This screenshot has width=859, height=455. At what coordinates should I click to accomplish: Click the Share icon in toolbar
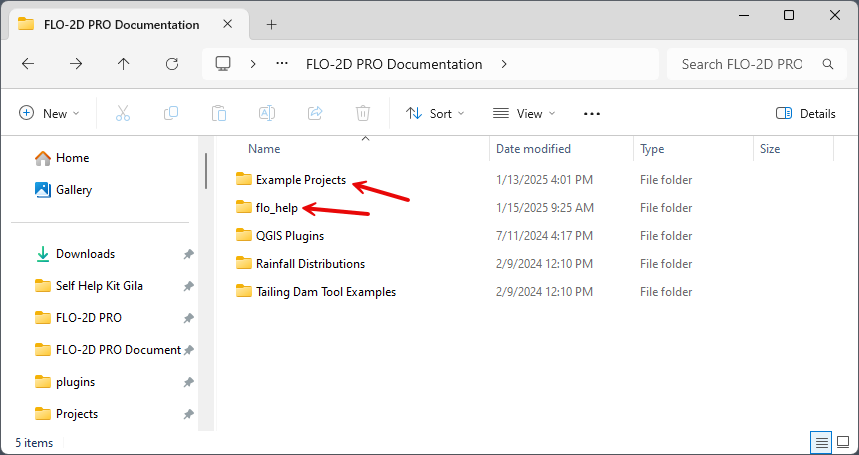coord(315,114)
